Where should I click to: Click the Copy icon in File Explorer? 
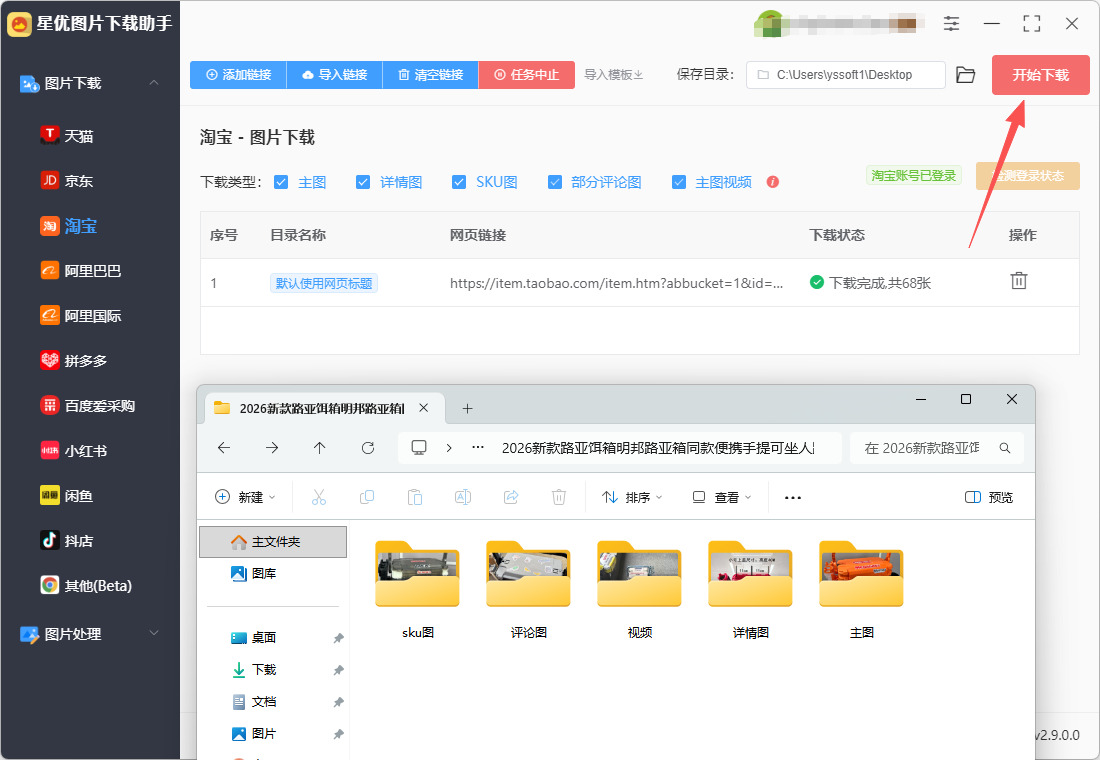[x=367, y=497]
